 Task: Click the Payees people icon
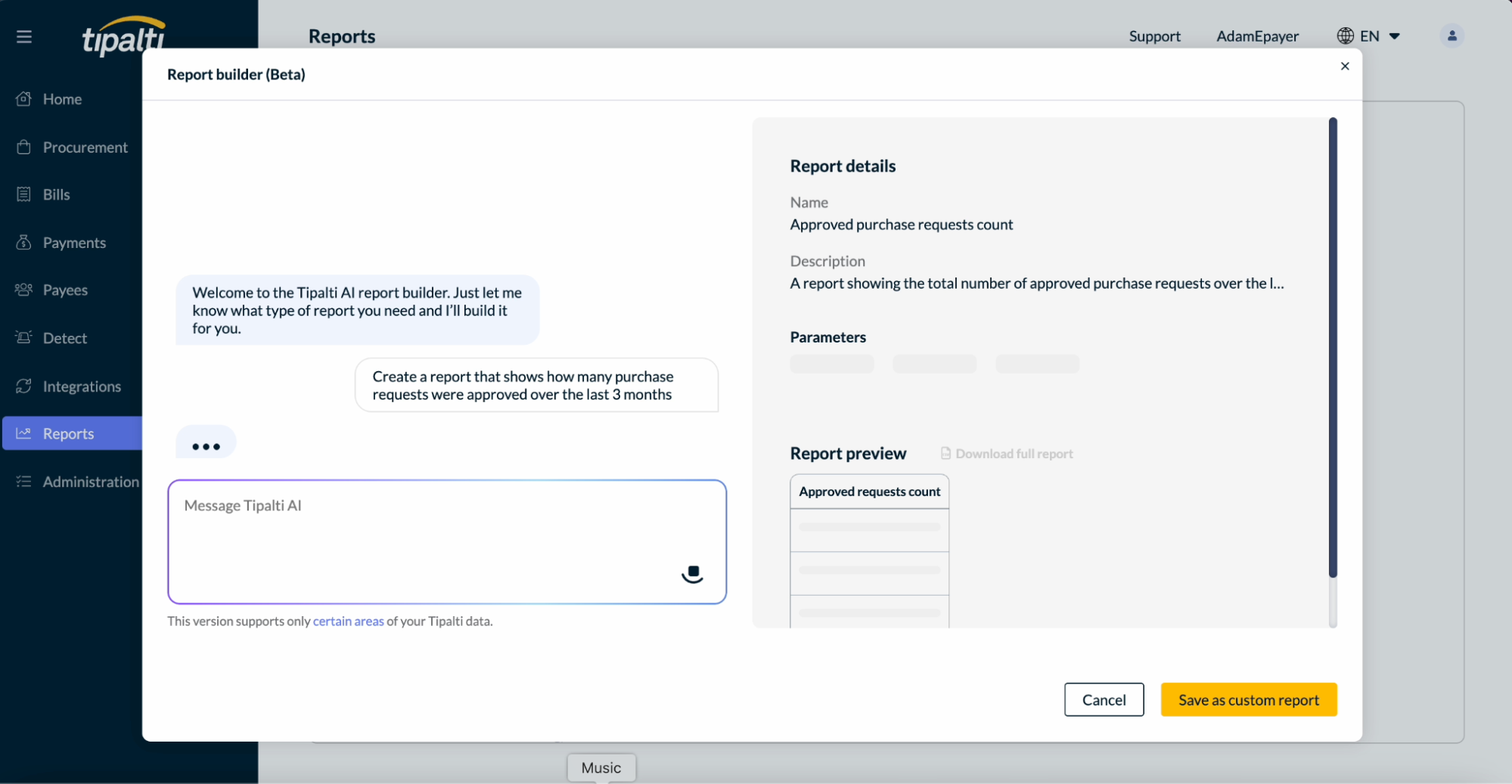pyautogui.click(x=24, y=290)
